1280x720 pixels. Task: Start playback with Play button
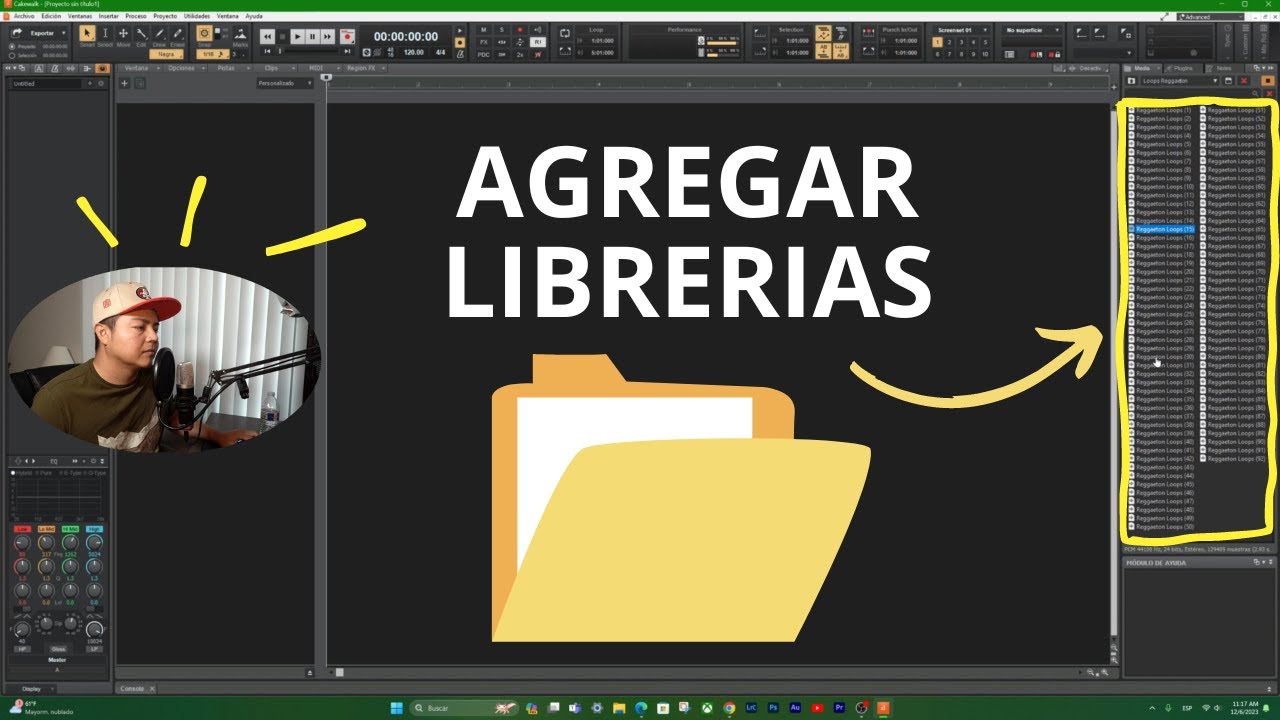pyautogui.click(x=297, y=36)
